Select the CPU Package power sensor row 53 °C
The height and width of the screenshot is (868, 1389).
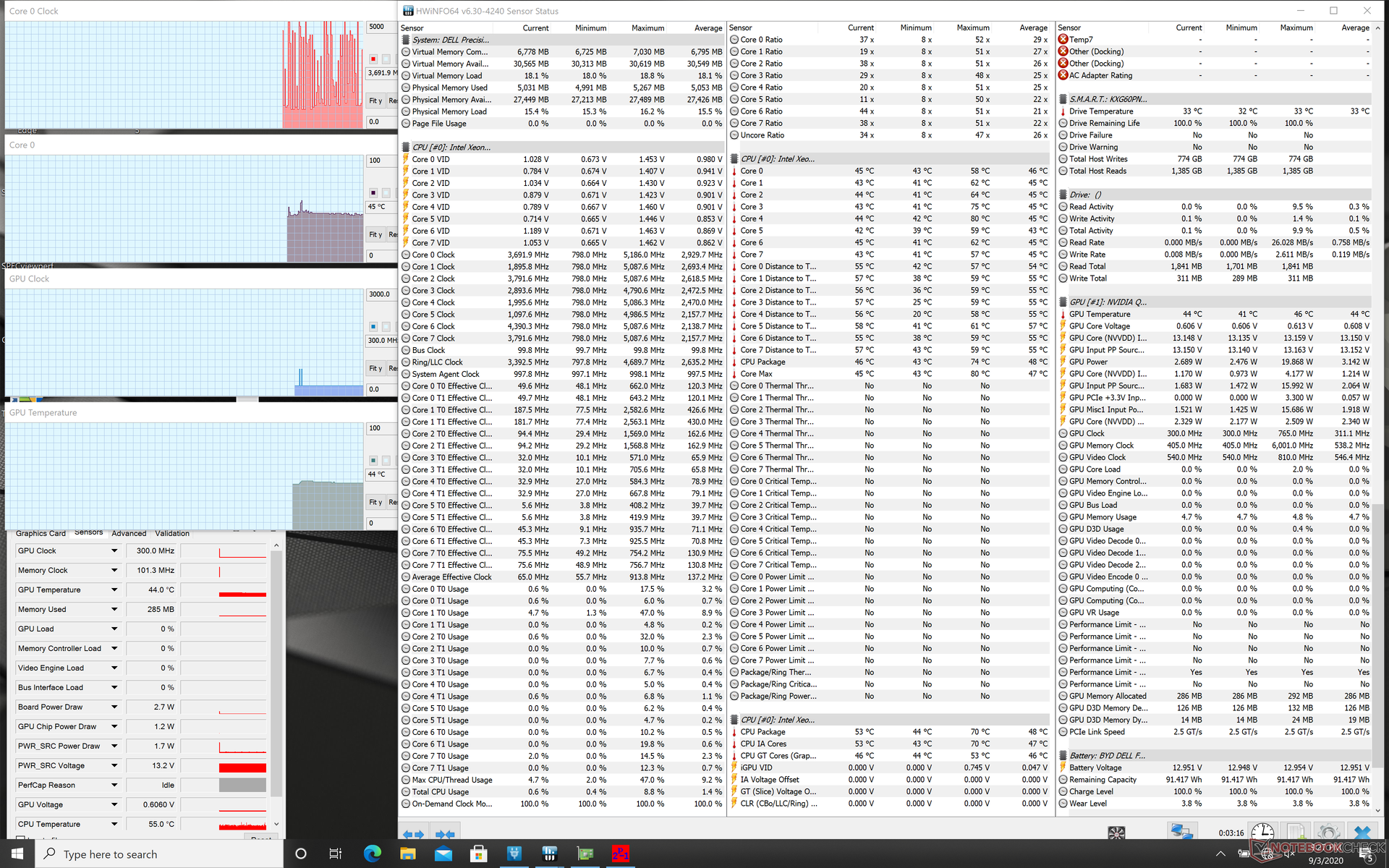coord(890,732)
